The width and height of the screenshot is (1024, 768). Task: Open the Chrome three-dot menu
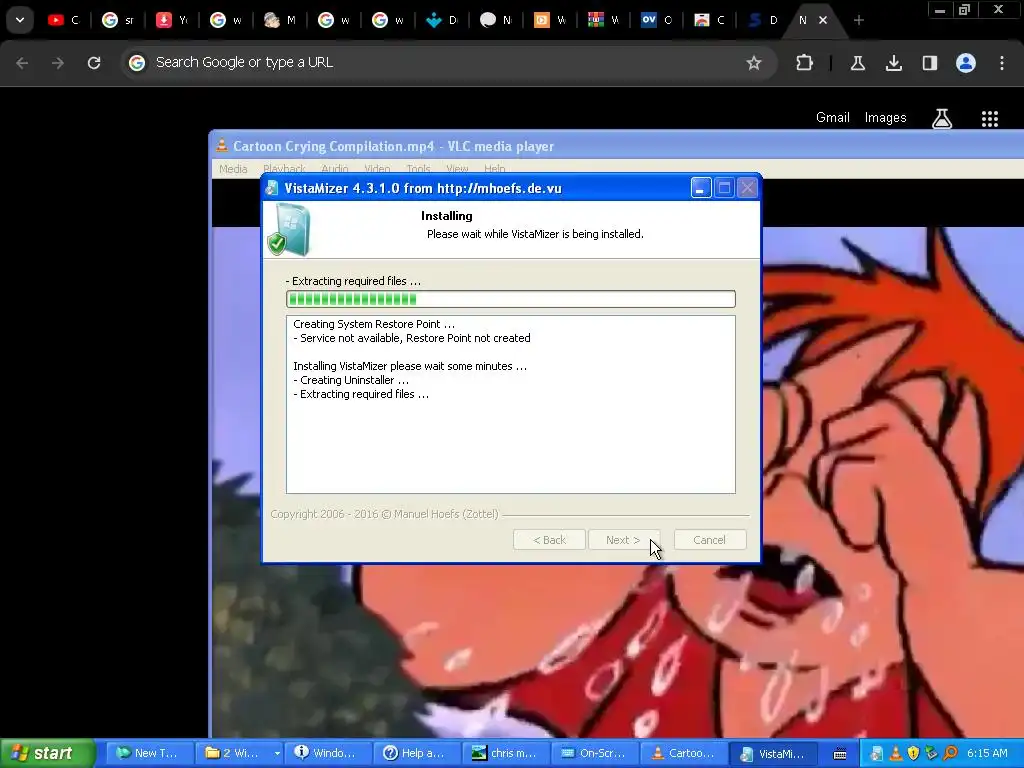tap(1002, 63)
